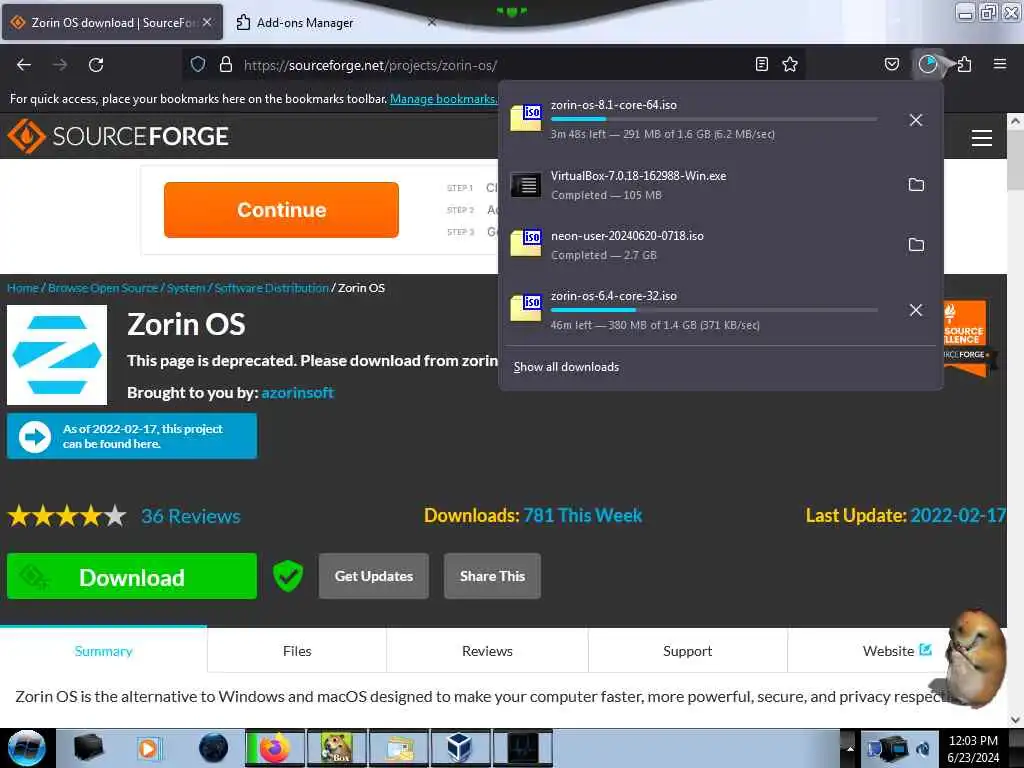Screen dimensions: 1024x768
Task: Click the padlock site security icon
Action: point(226,65)
